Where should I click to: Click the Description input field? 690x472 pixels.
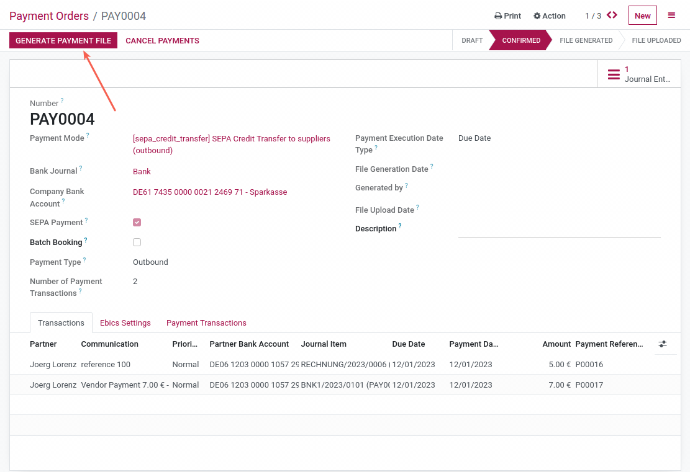pyautogui.click(x=558, y=229)
